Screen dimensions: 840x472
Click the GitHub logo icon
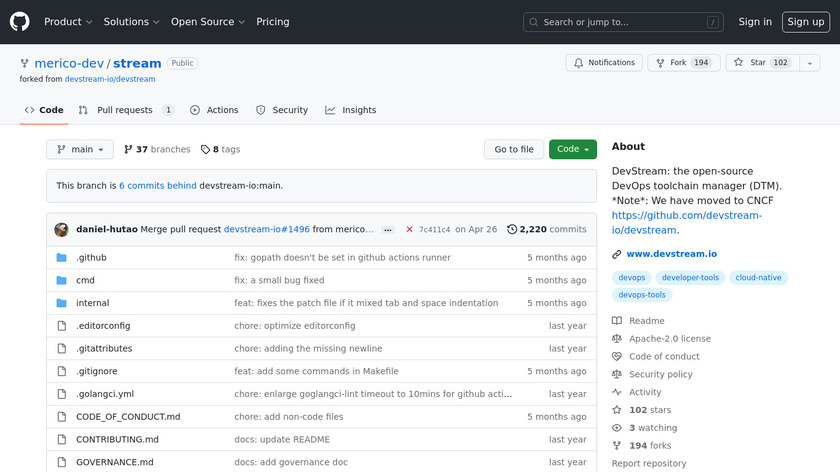[x=20, y=22]
